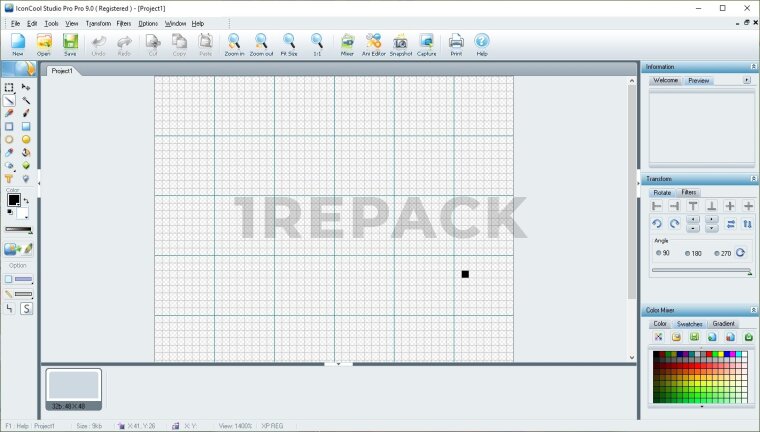Screen dimensions: 760x432
Task: Click the Zoom in toolbar icon
Action: click(x=234, y=44)
